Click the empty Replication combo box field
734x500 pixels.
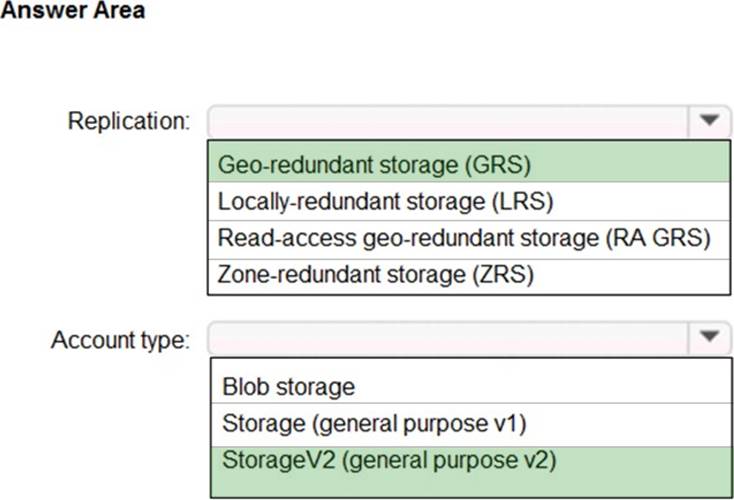click(448, 121)
